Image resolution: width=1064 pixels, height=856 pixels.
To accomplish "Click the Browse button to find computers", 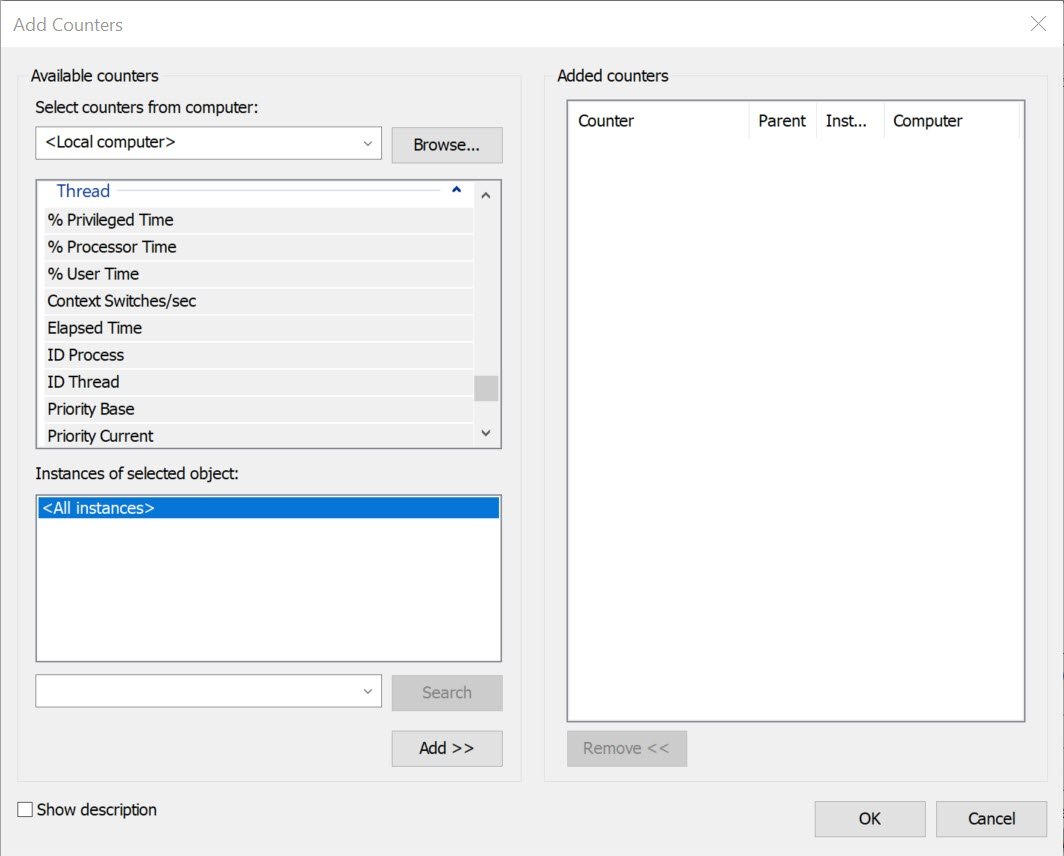I will [446, 144].
